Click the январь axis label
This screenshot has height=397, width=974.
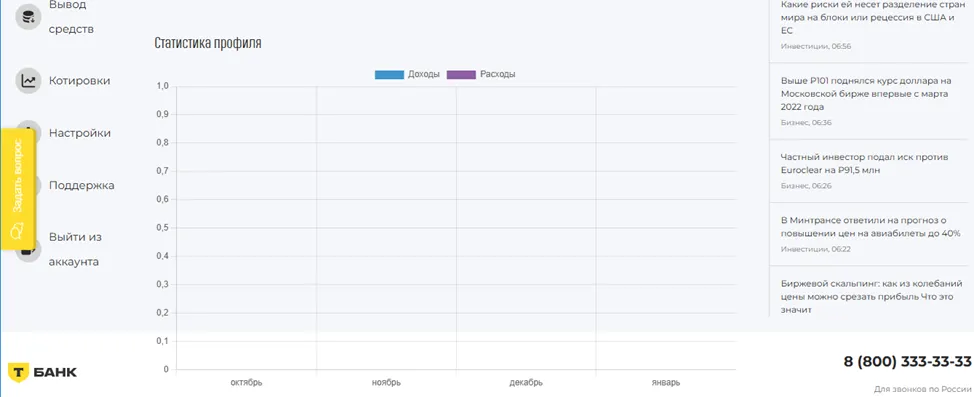pyautogui.click(x=666, y=383)
